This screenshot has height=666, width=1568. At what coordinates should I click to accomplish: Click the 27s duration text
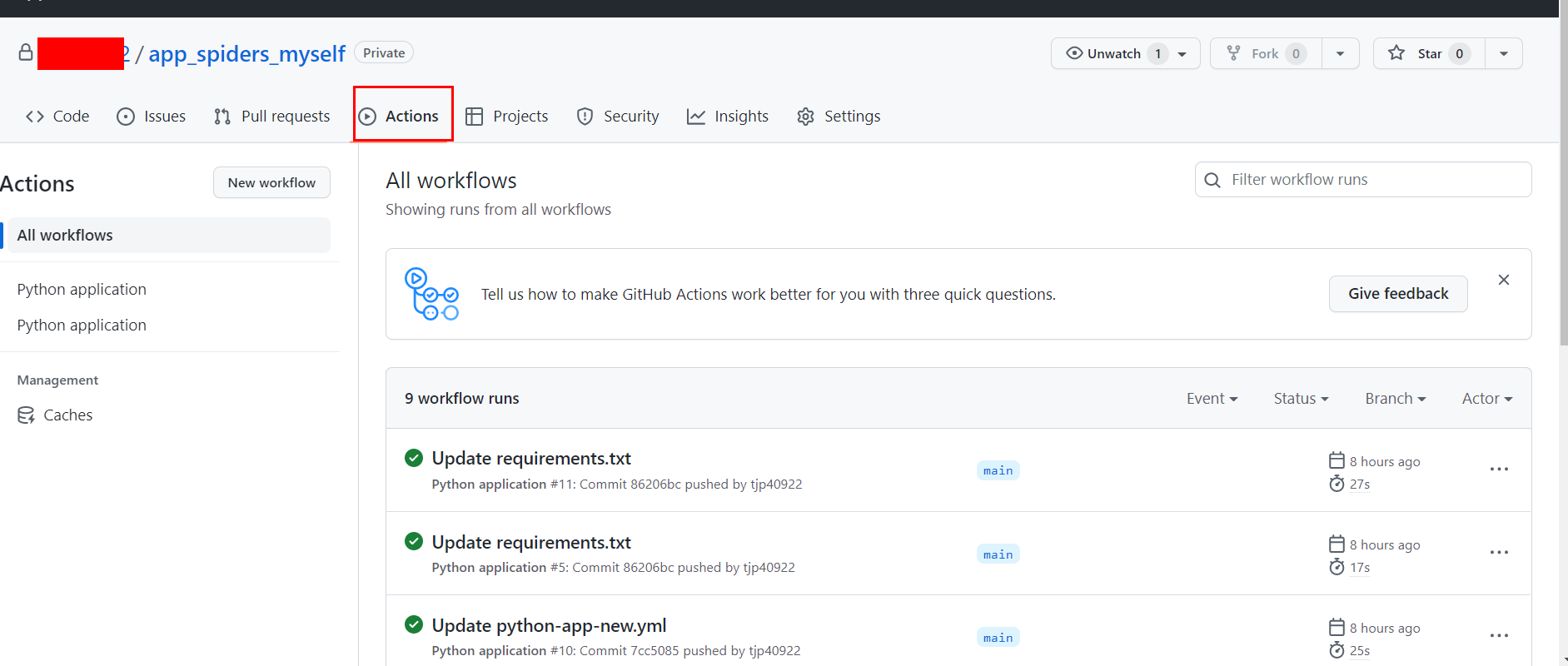[1360, 485]
